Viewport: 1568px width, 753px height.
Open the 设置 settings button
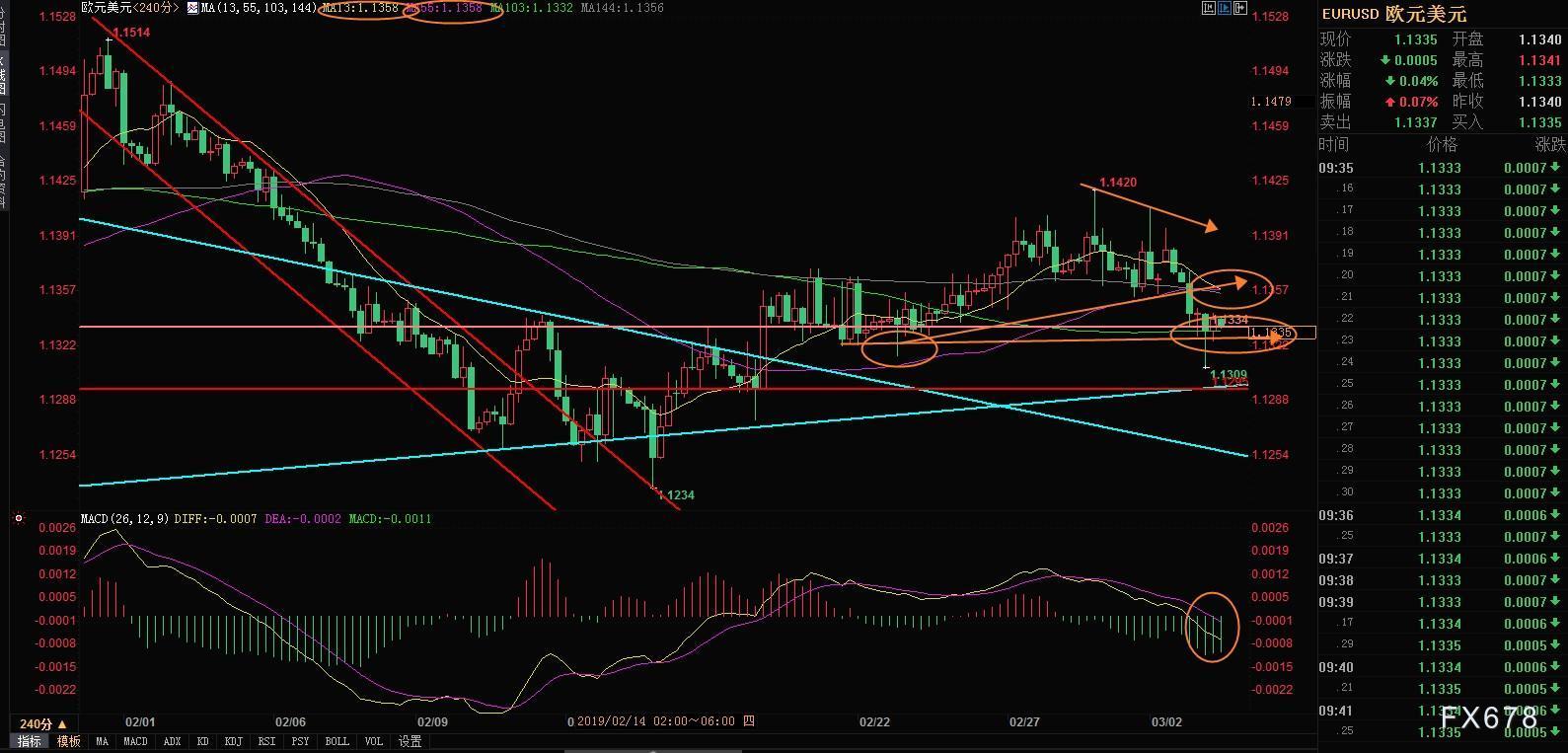click(x=411, y=741)
